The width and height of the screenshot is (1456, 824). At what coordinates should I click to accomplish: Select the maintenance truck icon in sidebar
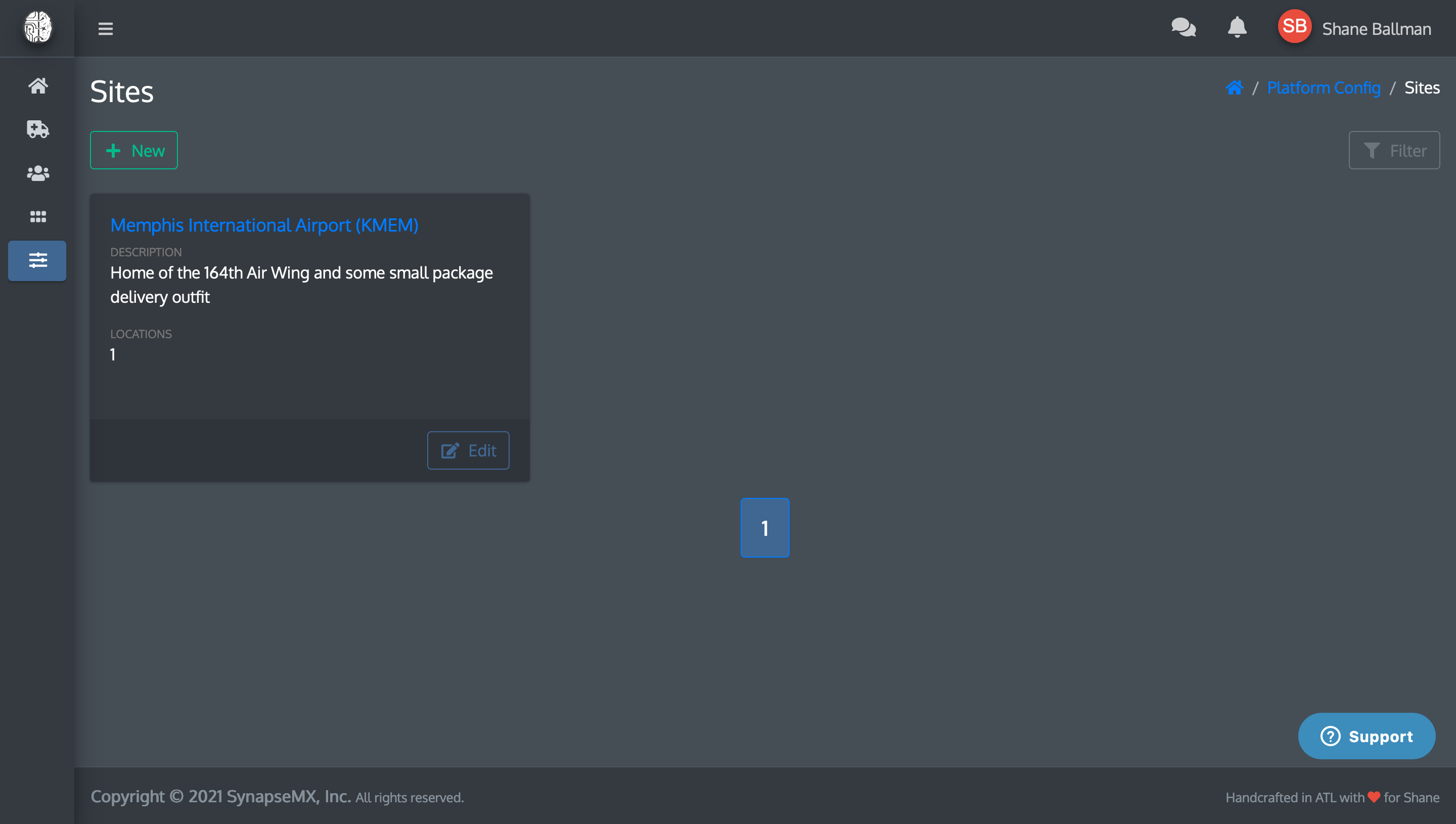(x=37, y=129)
